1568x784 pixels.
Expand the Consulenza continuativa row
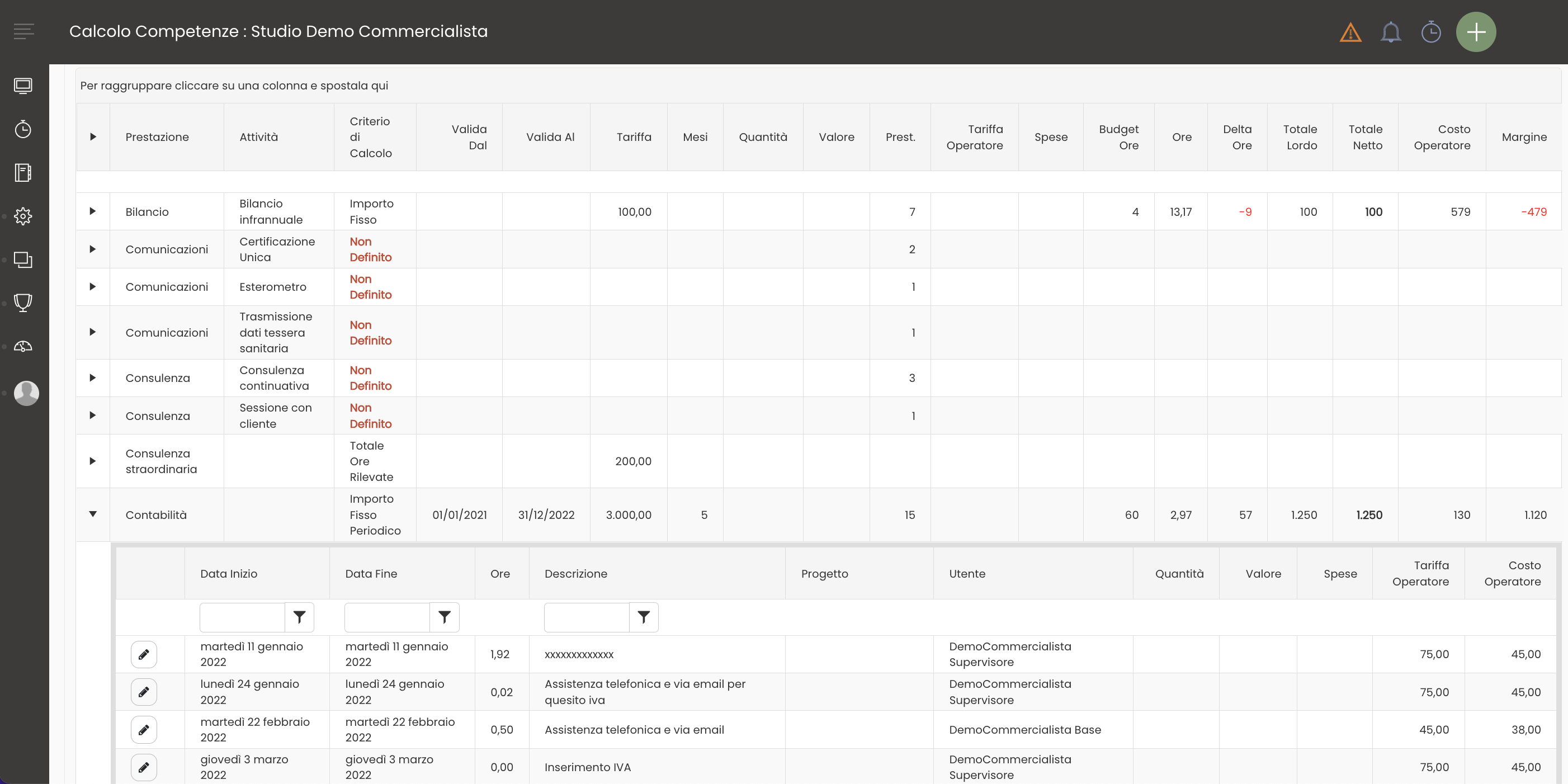[x=92, y=378]
